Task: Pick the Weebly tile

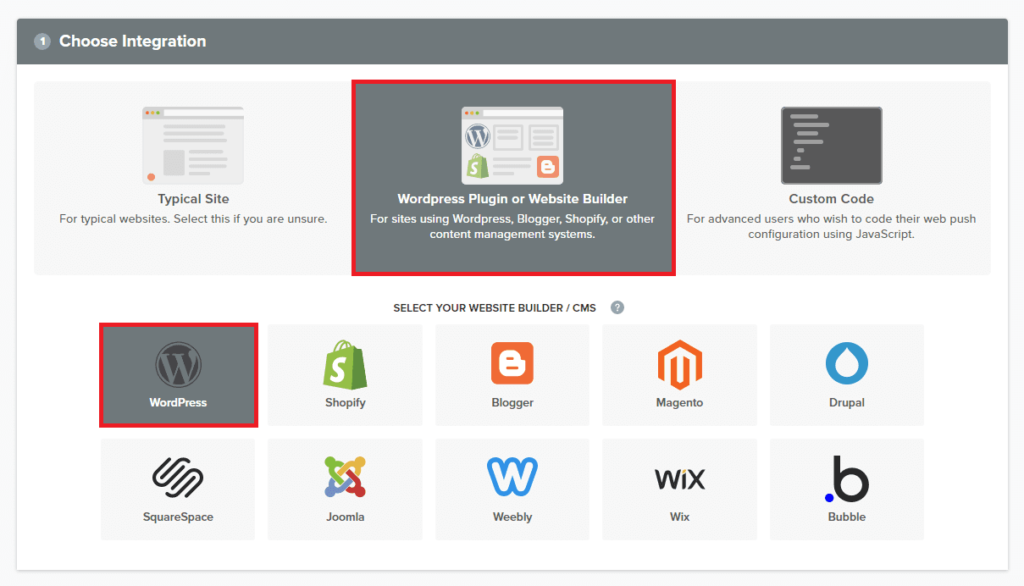Action: coord(512,489)
